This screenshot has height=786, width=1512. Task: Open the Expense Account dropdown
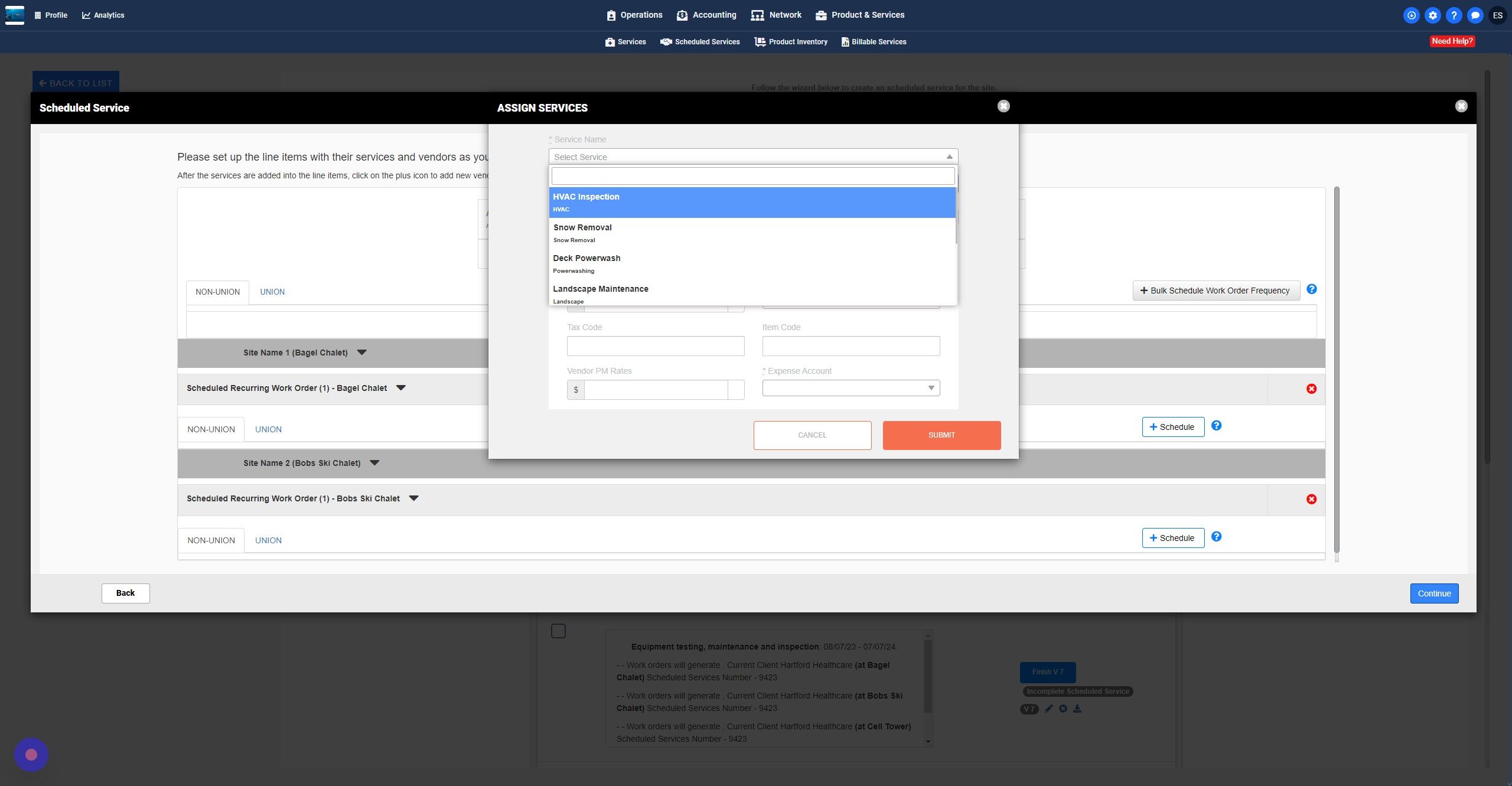point(850,388)
